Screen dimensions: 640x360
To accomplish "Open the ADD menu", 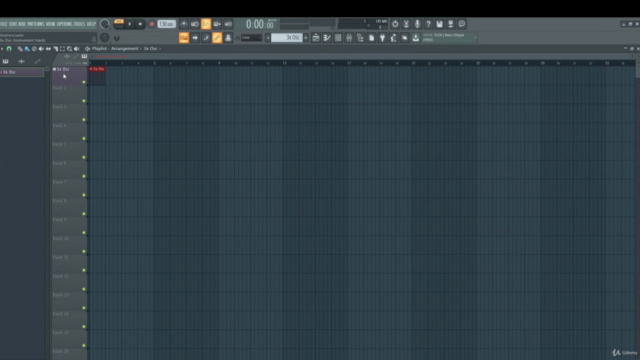I will (x=22, y=24).
